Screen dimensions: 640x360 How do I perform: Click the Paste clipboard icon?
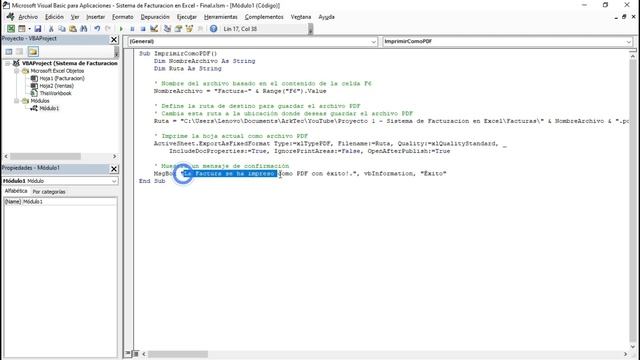tap(73, 29)
